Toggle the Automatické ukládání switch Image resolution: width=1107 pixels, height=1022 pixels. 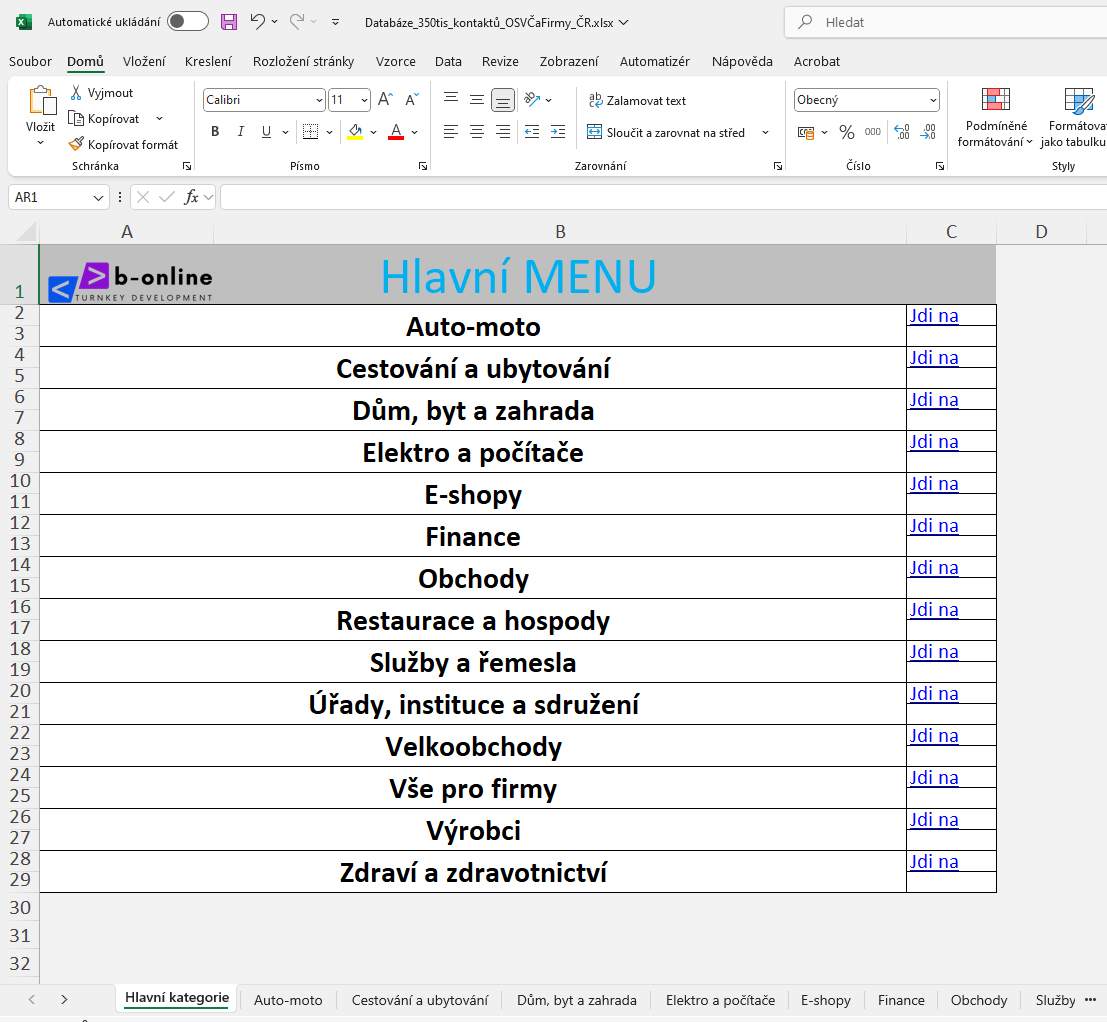[188, 21]
